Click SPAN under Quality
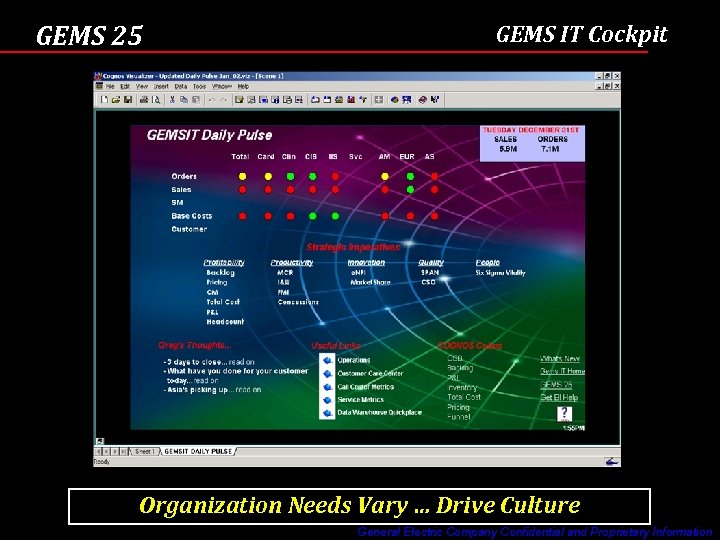Image resolution: width=720 pixels, height=540 pixels. tap(430, 273)
